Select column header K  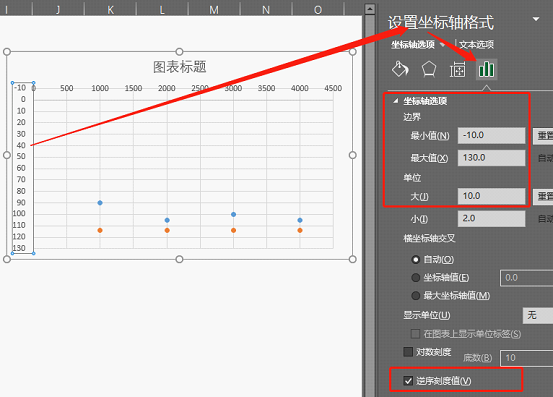point(110,9)
